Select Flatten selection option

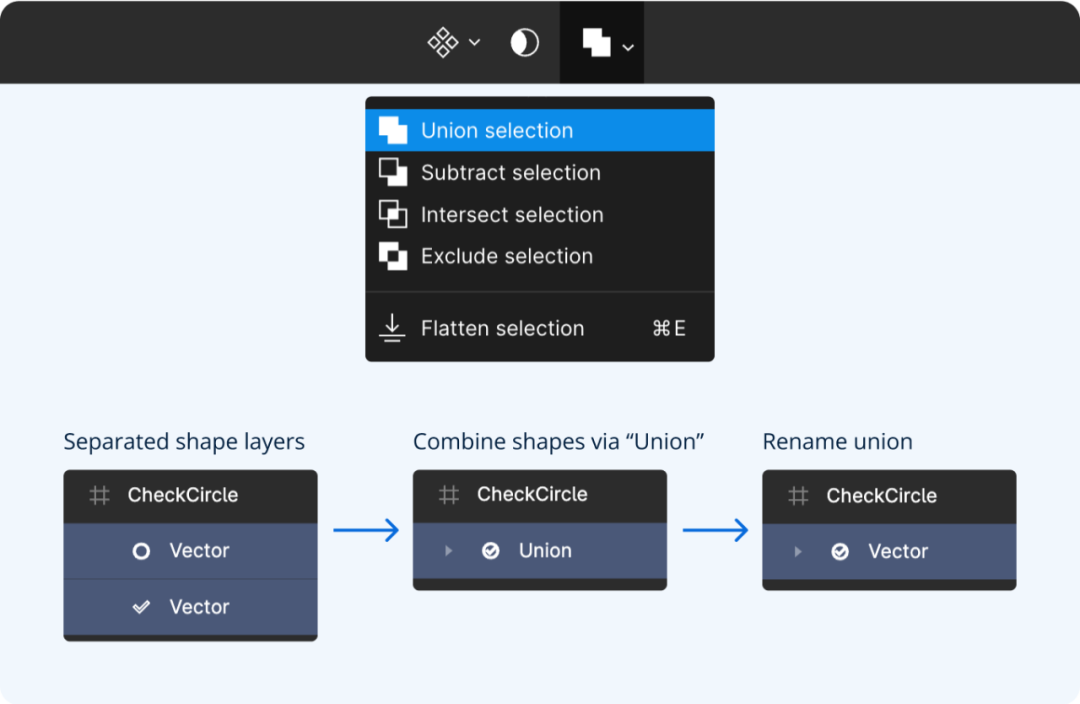tap(539, 328)
